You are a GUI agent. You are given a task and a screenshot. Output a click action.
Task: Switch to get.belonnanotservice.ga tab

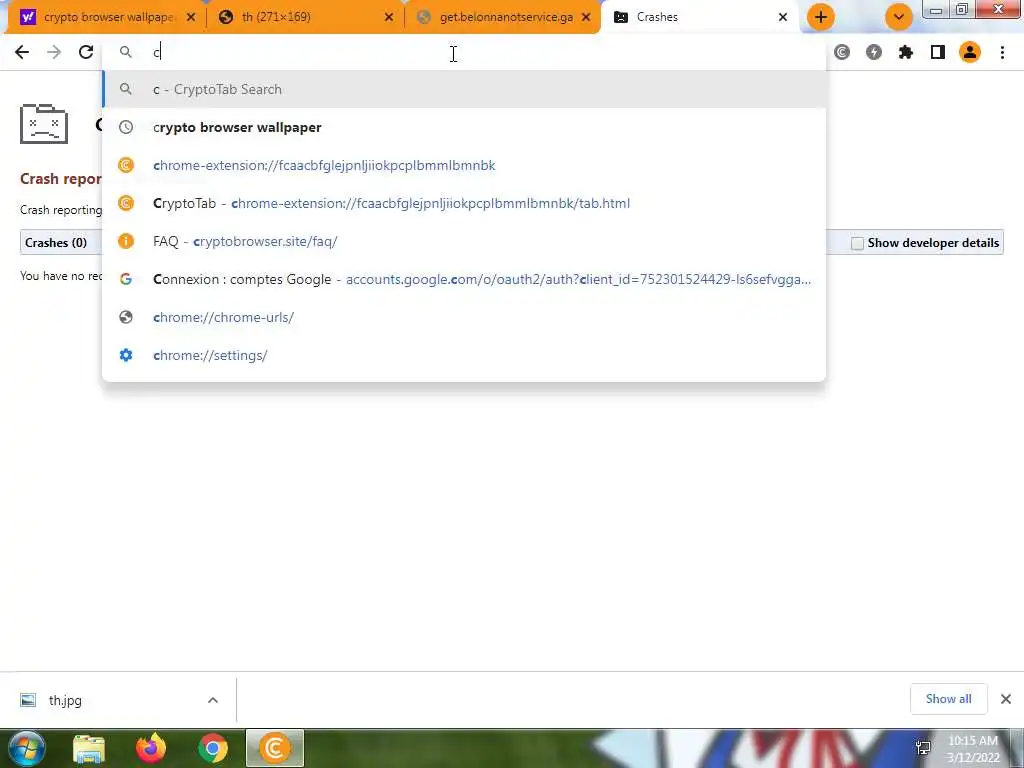pos(505,17)
